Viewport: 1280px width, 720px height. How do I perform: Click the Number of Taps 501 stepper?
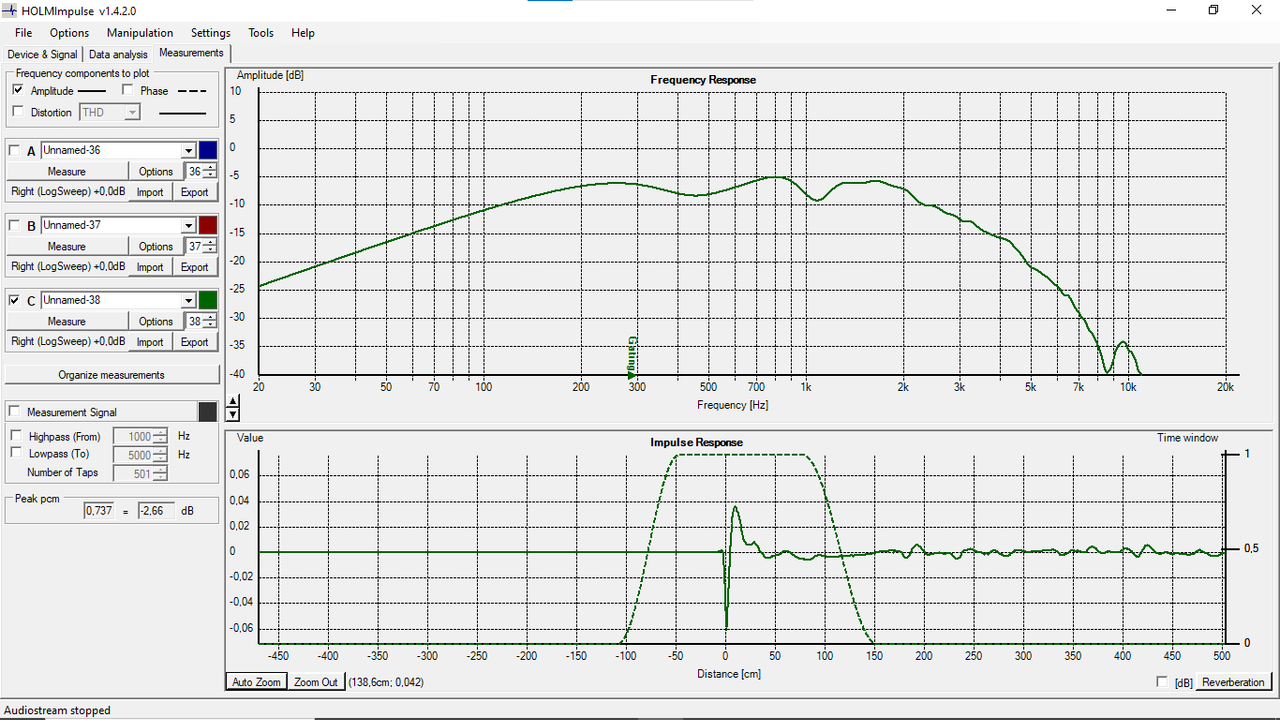160,474
